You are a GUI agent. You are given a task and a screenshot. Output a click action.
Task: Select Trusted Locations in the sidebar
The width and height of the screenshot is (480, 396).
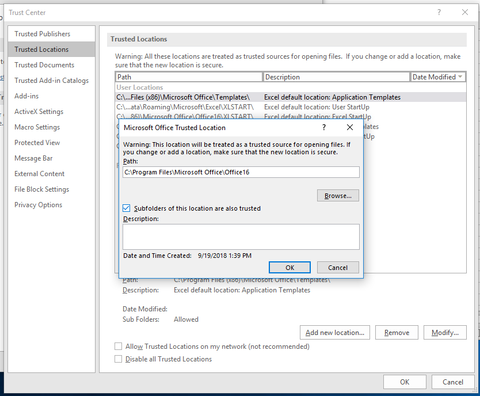pyautogui.click(x=51, y=49)
